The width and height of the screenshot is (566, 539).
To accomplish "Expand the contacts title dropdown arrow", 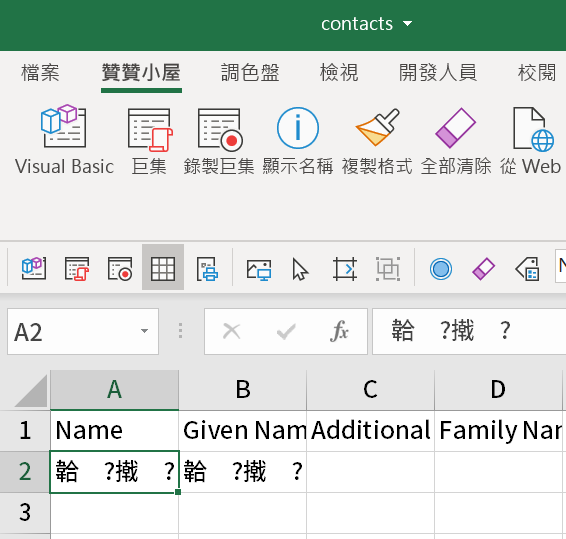I will point(408,24).
